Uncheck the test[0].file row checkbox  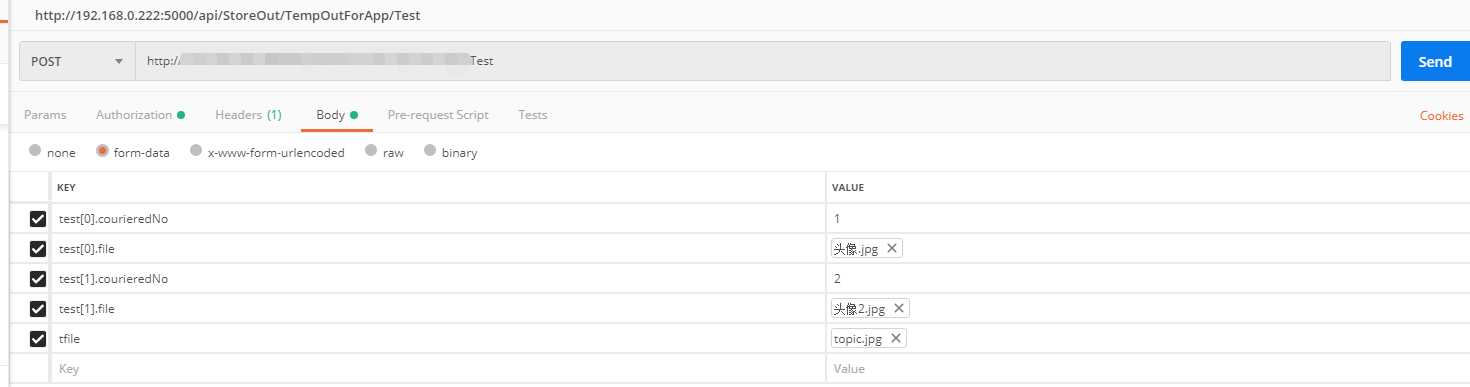point(38,249)
